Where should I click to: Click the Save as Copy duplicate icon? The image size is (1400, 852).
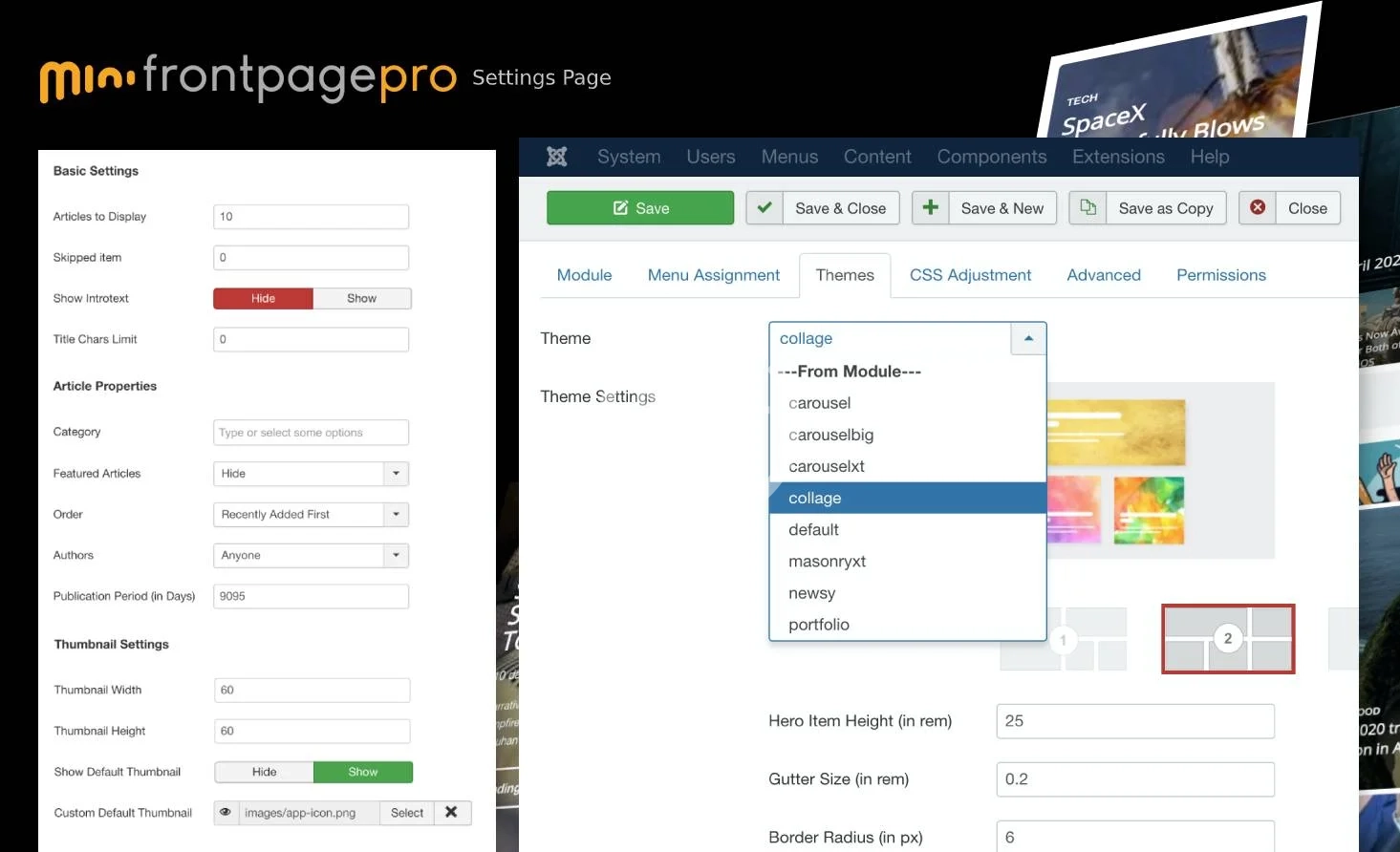pos(1088,208)
